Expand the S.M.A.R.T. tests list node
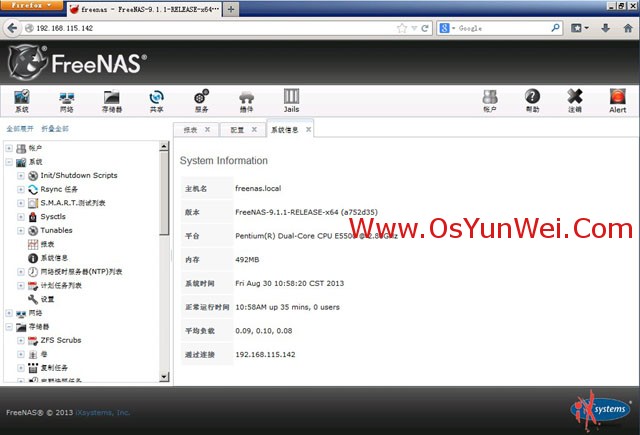The height and width of the screenshot is (435, 640). [20, 203]
